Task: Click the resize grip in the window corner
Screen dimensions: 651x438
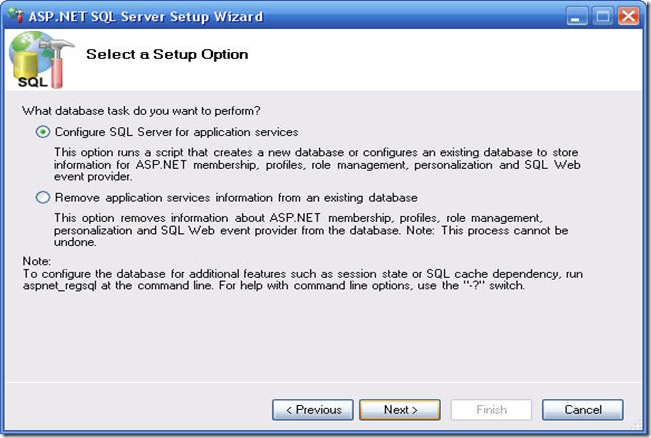Action: (637, 425)
